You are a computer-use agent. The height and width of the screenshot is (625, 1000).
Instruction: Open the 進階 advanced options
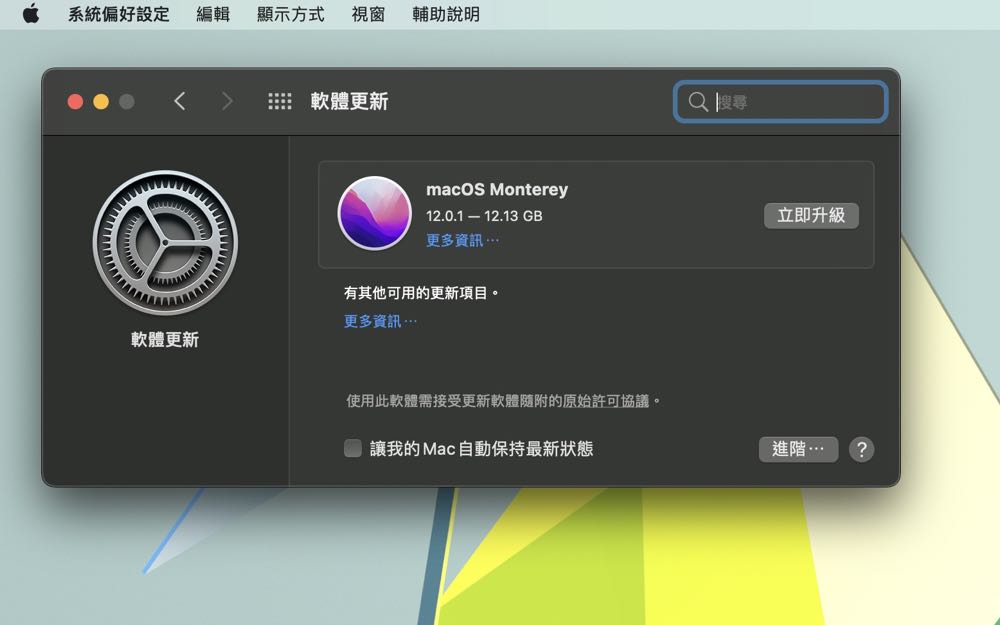798,449
